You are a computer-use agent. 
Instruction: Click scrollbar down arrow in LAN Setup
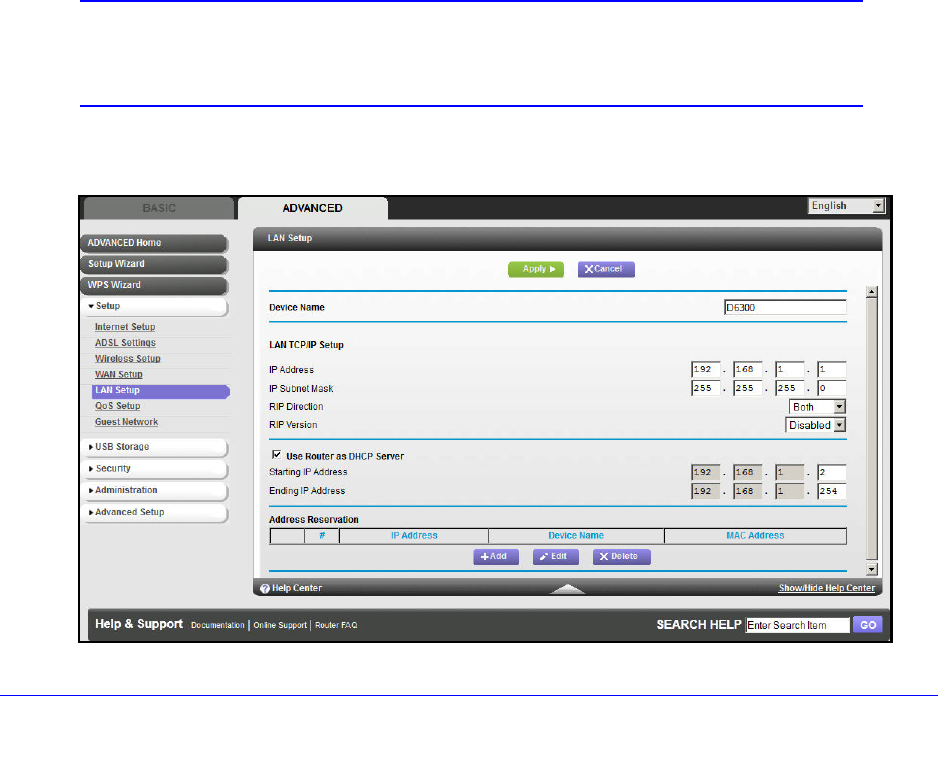pos(872,569)
